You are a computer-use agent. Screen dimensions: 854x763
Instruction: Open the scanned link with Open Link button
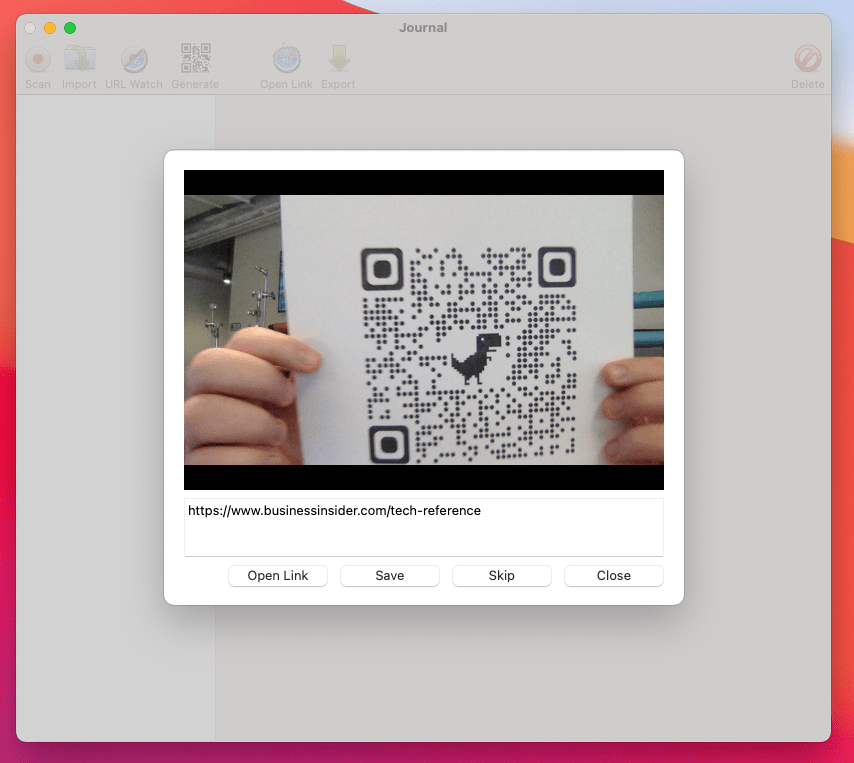point(277,575)
